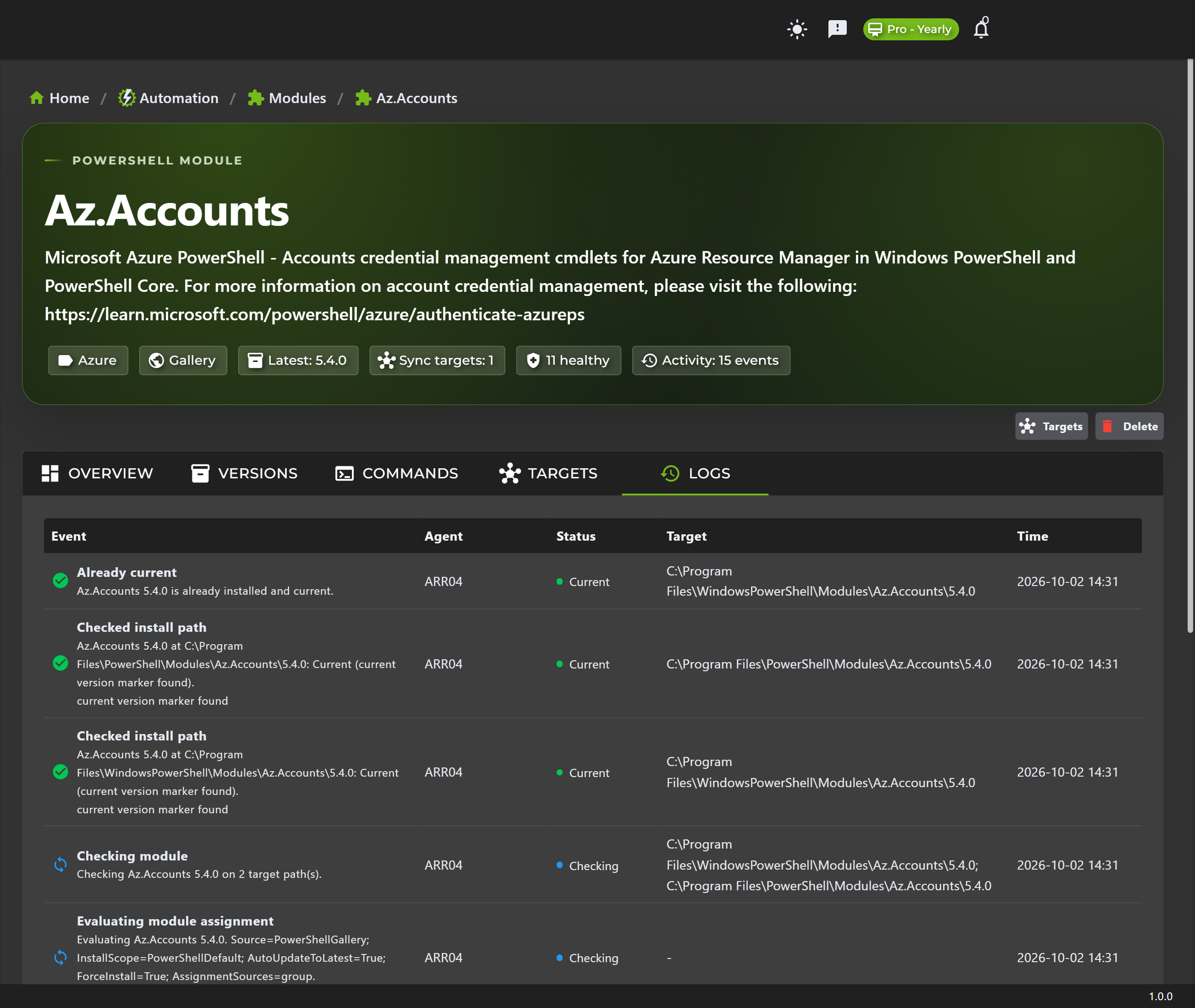This screenshot has width=1195, height=1008.
Task: Click the spinner icon for Checking module
Action: [60, 865]
